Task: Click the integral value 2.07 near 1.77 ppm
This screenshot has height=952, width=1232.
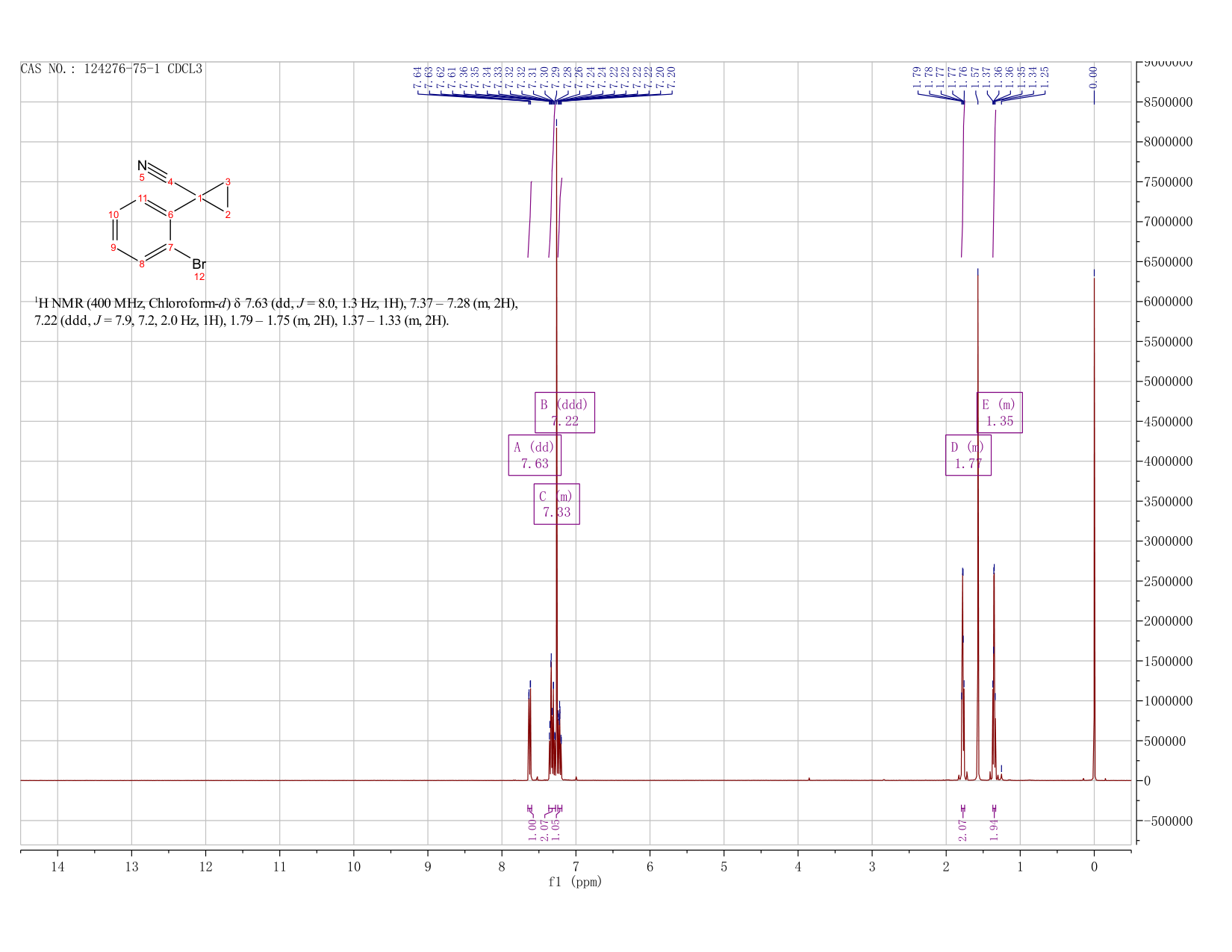Action: [962, 830]
